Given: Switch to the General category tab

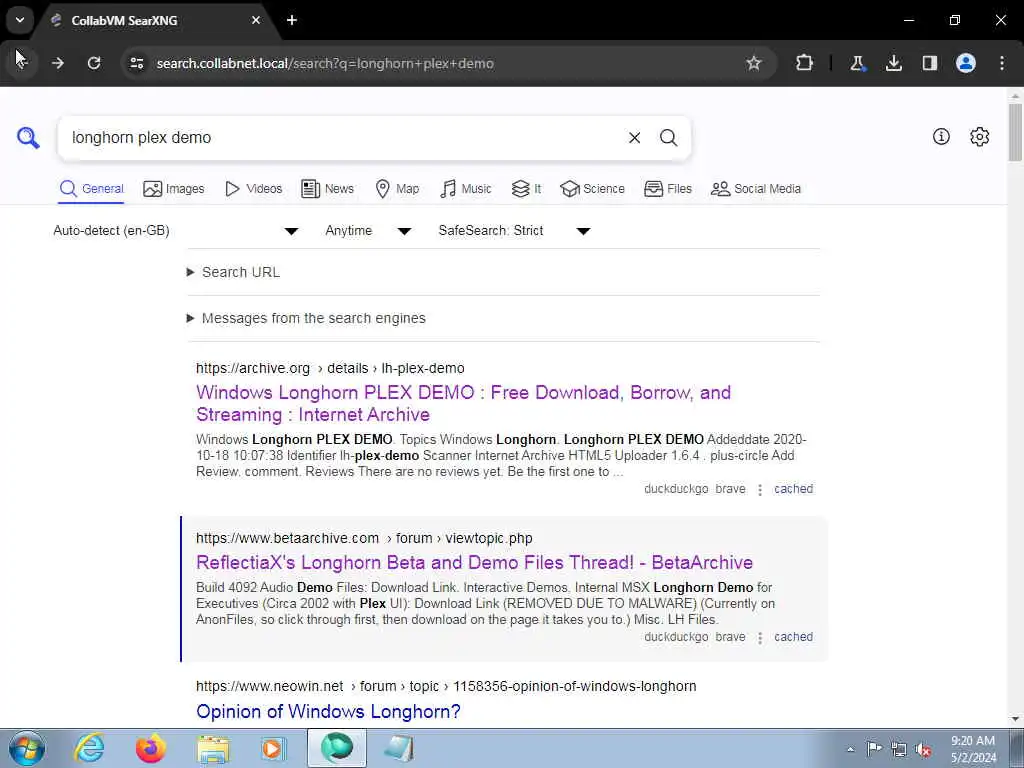Looking at the screenshot, I should point(91,189).
